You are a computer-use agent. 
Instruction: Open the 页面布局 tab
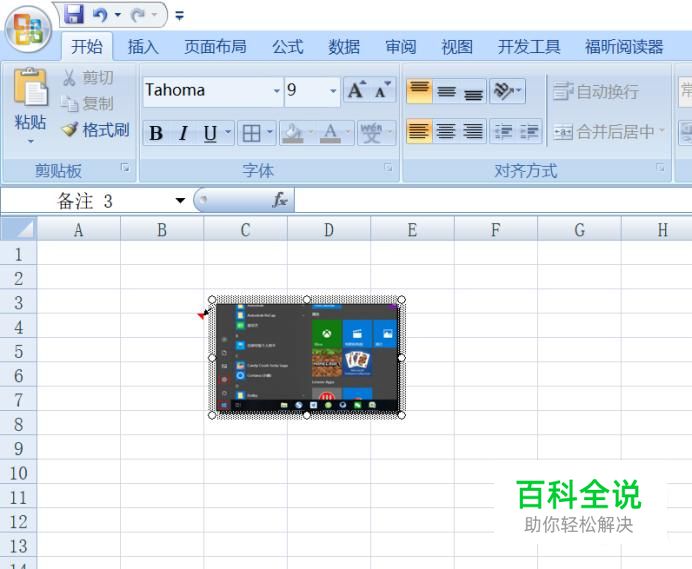215,46
